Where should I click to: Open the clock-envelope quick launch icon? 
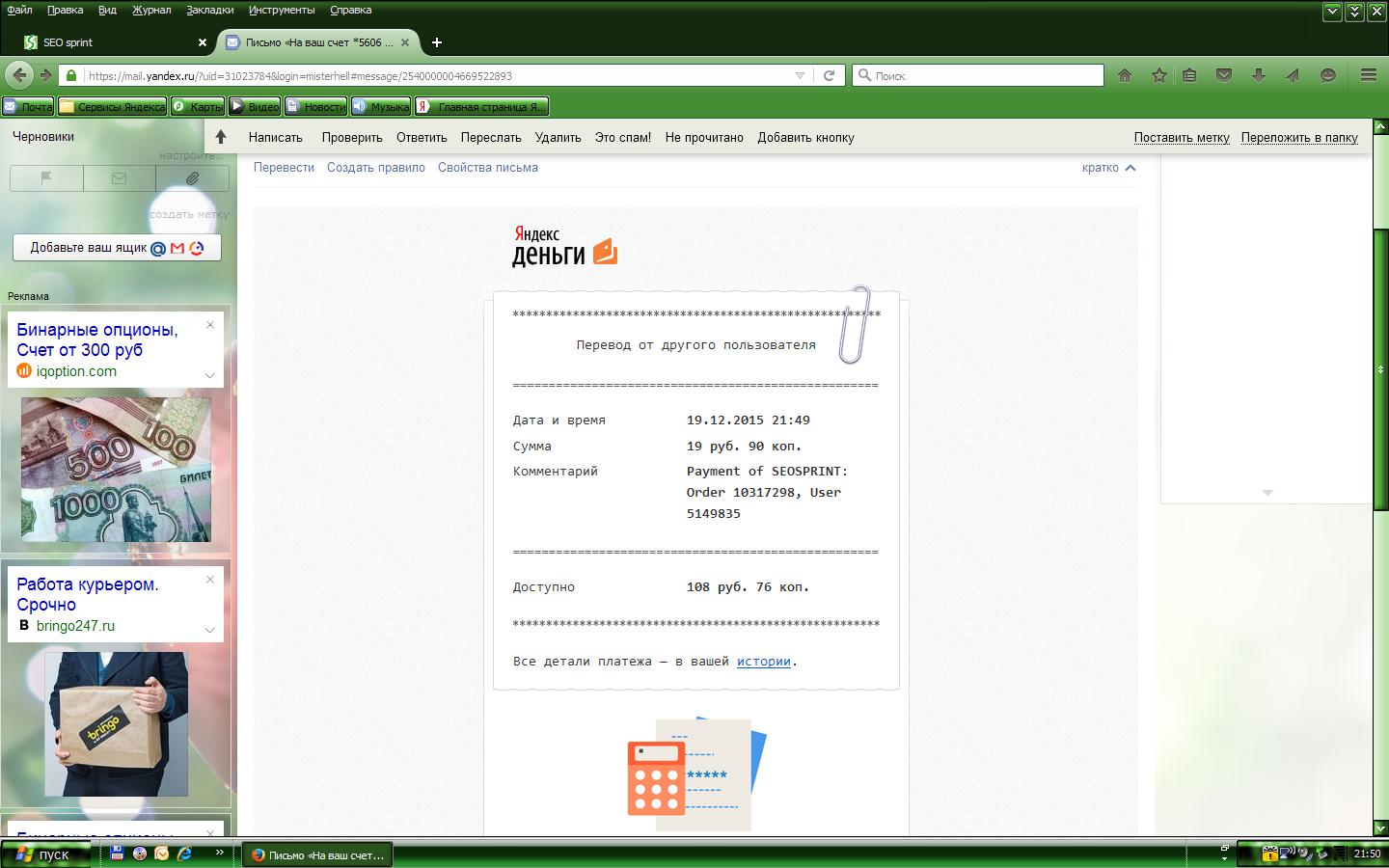[162, 854]
